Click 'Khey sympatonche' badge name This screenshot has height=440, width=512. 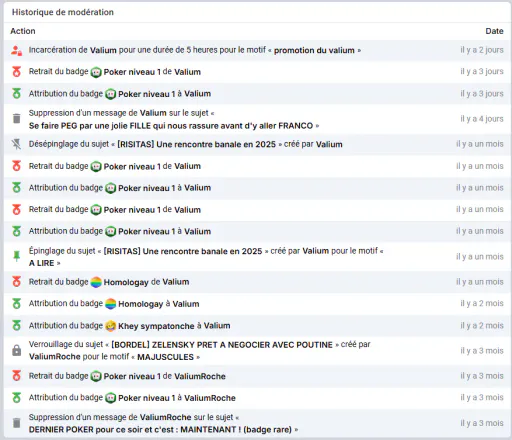point(156,326)
